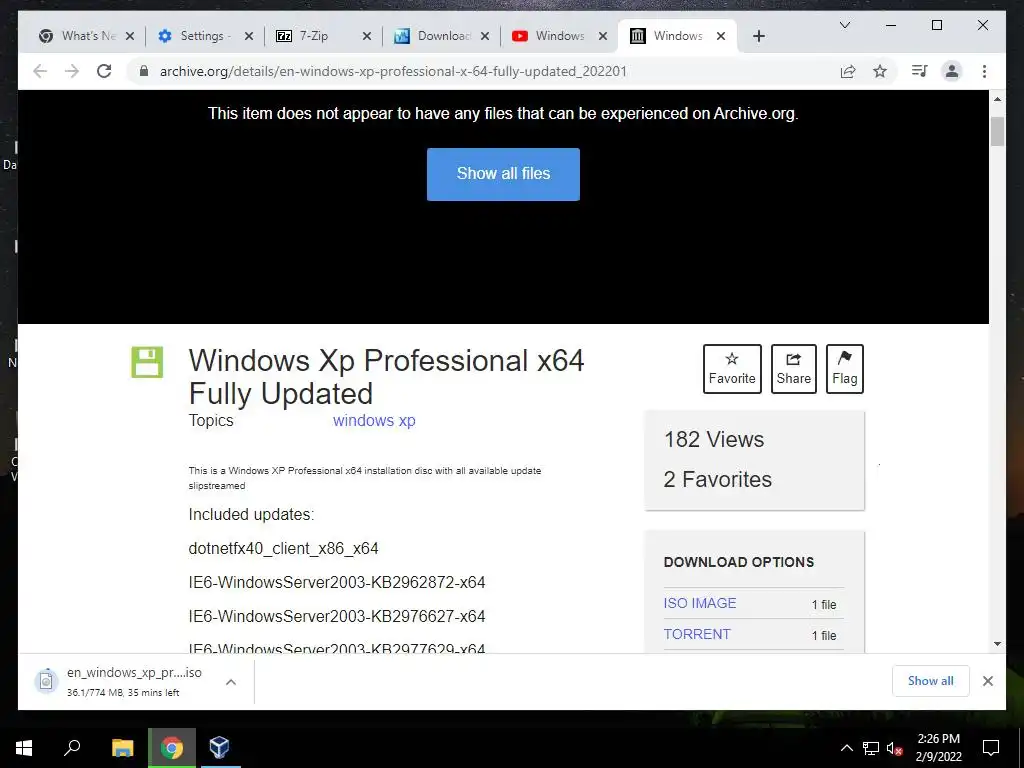Close the downloads bar
The width and height of the screenshot is (1024, 768).
coord(987,681)
